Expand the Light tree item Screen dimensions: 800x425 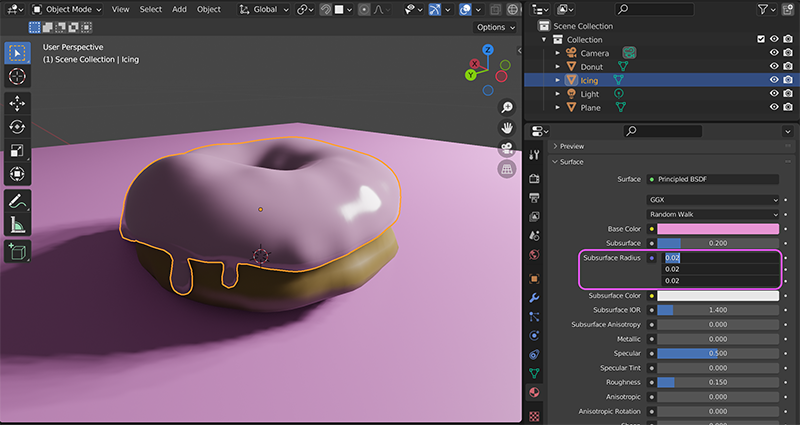557,94
